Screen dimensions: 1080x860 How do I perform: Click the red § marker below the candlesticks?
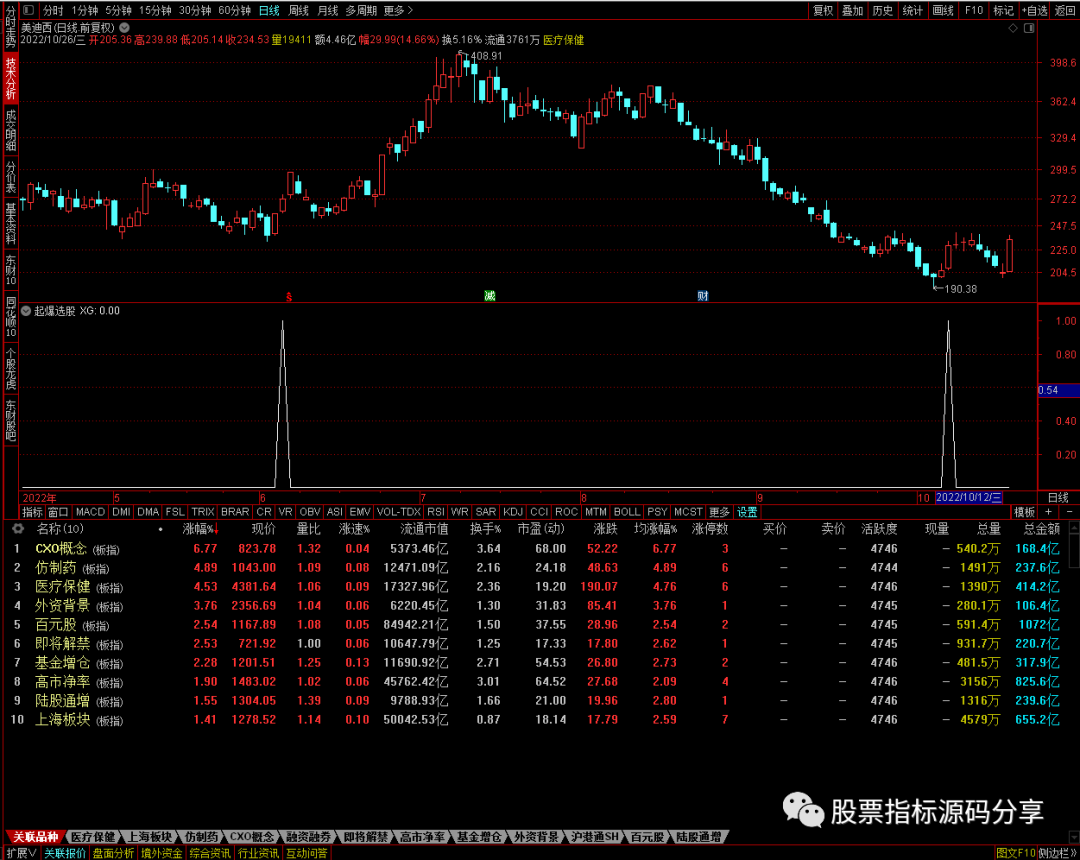point(288,297)
